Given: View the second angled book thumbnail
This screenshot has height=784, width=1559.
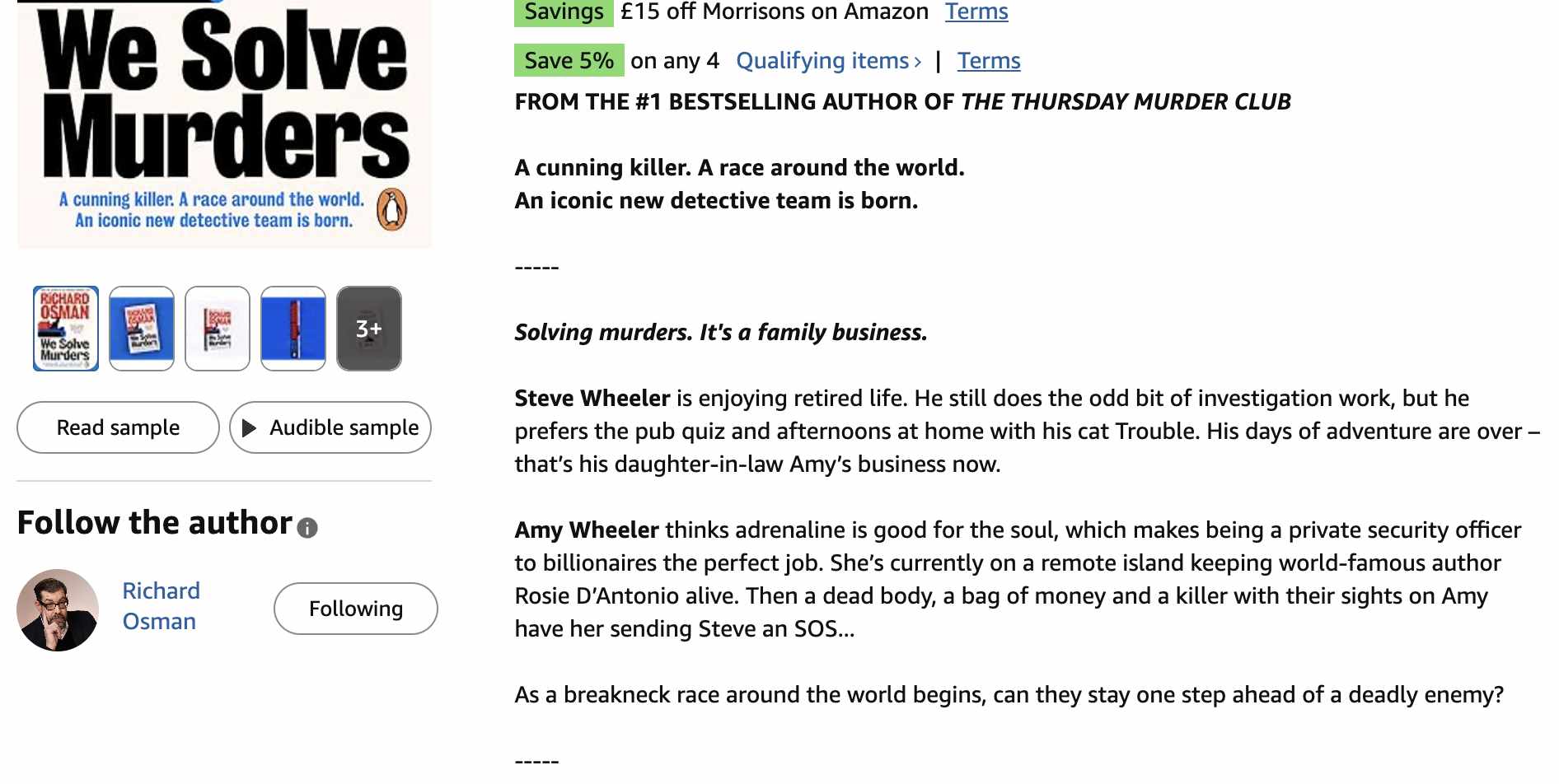Looking at the screenshot, I should pyautogui.click(x=142, y=329).
